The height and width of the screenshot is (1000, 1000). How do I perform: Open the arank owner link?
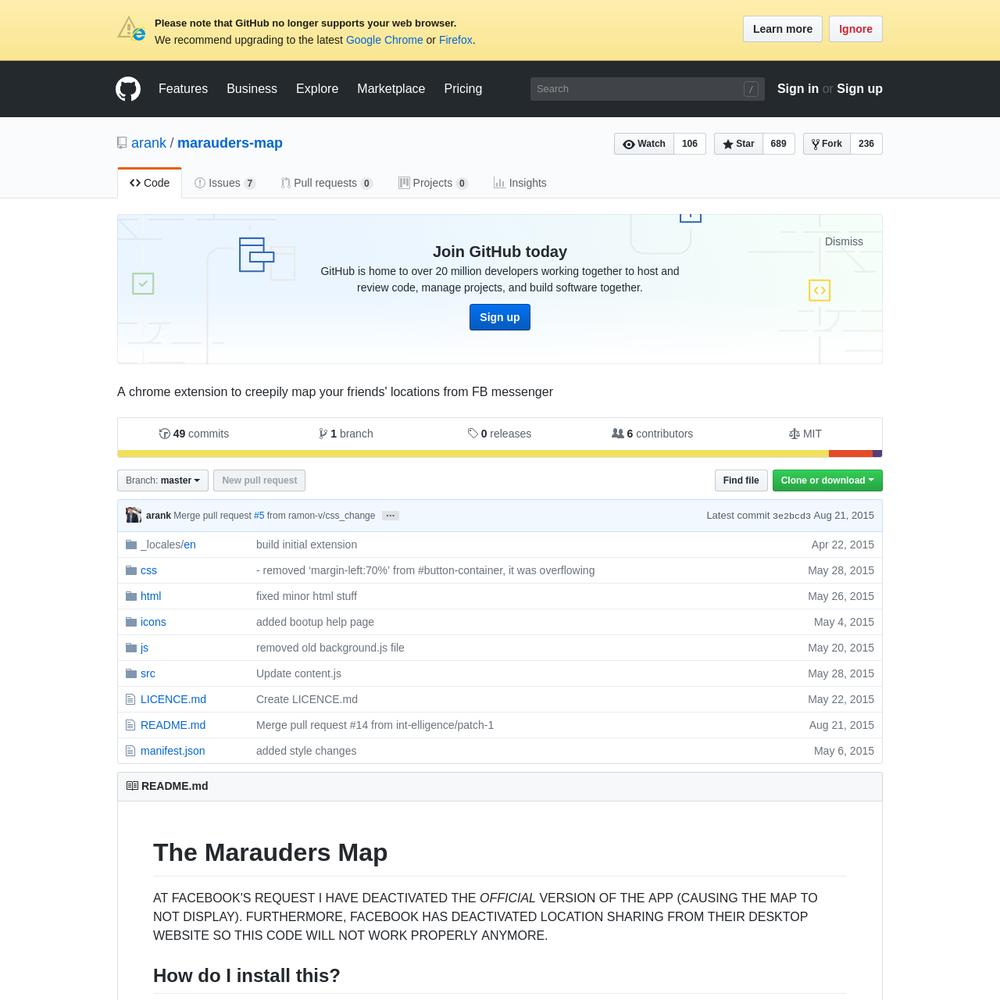(x=149, y=143)
